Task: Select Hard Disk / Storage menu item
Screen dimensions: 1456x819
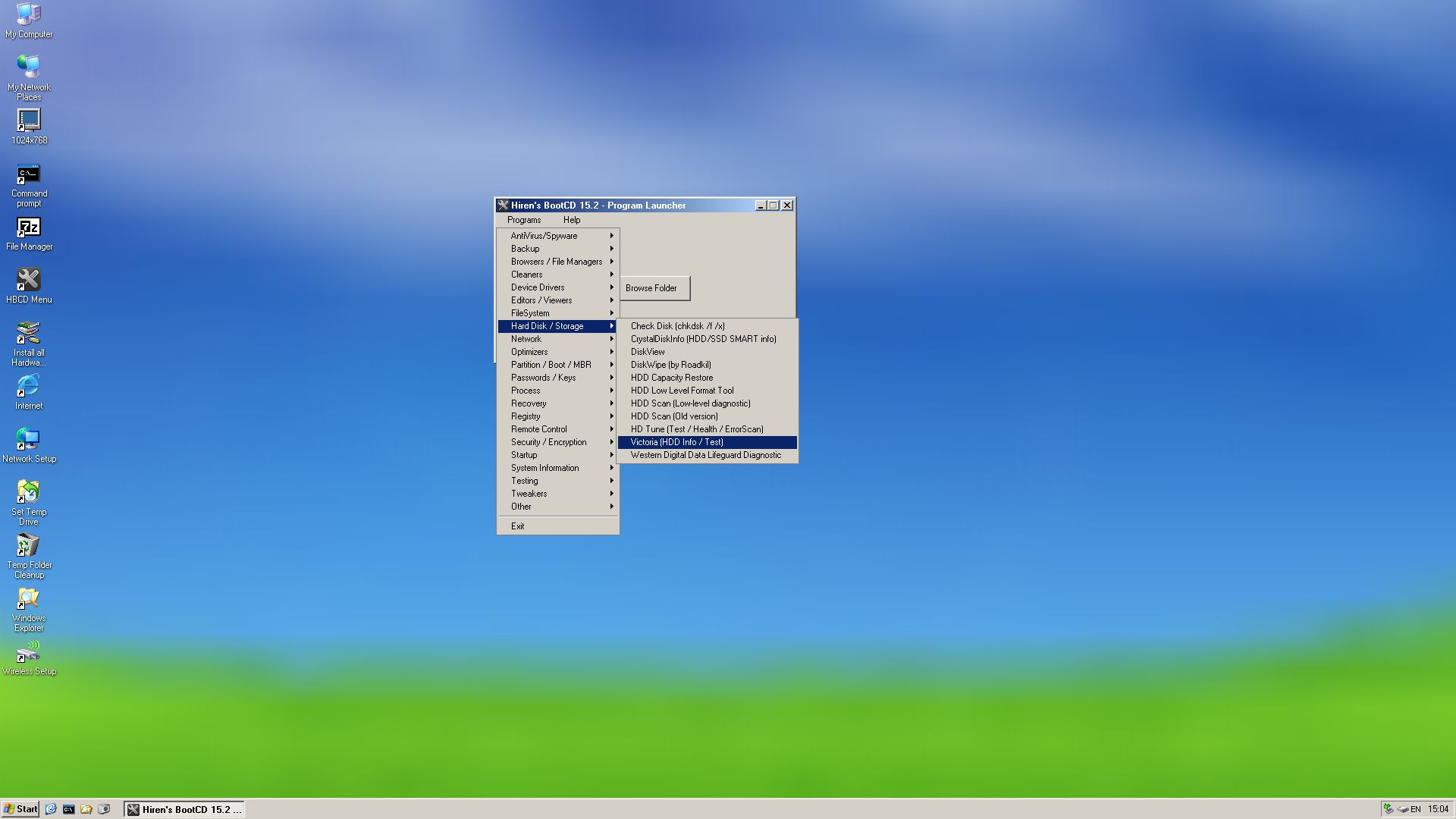Action: 558,326
